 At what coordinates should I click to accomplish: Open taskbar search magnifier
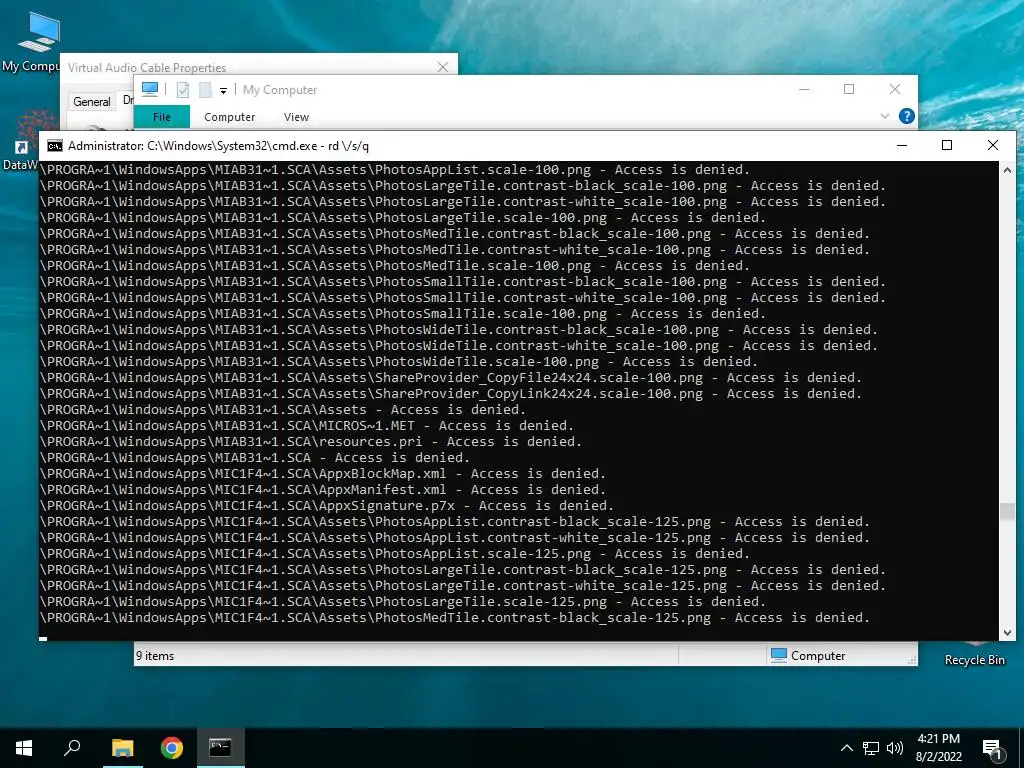pyautogui.click(x=72, y=748)
